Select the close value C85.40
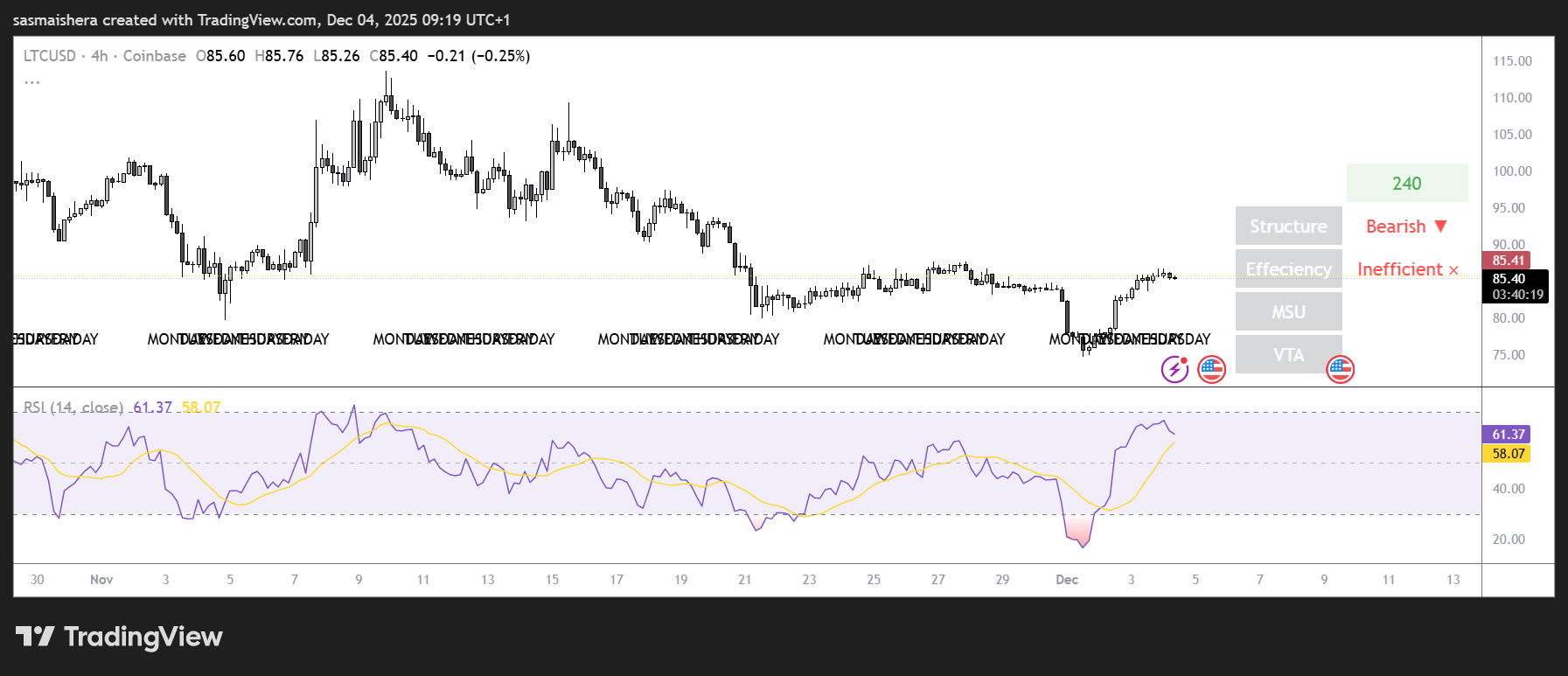The image size is (1568, 676). tap(394, 56)
